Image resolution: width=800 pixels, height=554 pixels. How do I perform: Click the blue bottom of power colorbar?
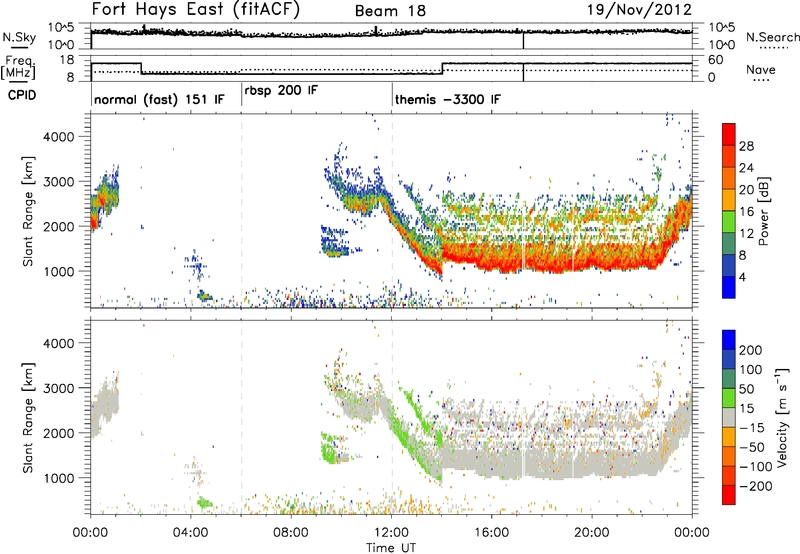click(x=729, y=287)
